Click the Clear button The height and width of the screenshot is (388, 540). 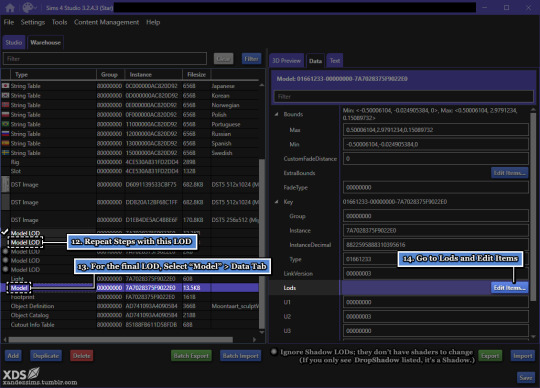click(x=224, y=59)
